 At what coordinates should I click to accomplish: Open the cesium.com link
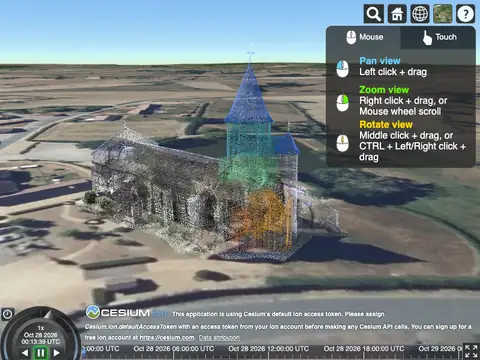tap(167, 337)
